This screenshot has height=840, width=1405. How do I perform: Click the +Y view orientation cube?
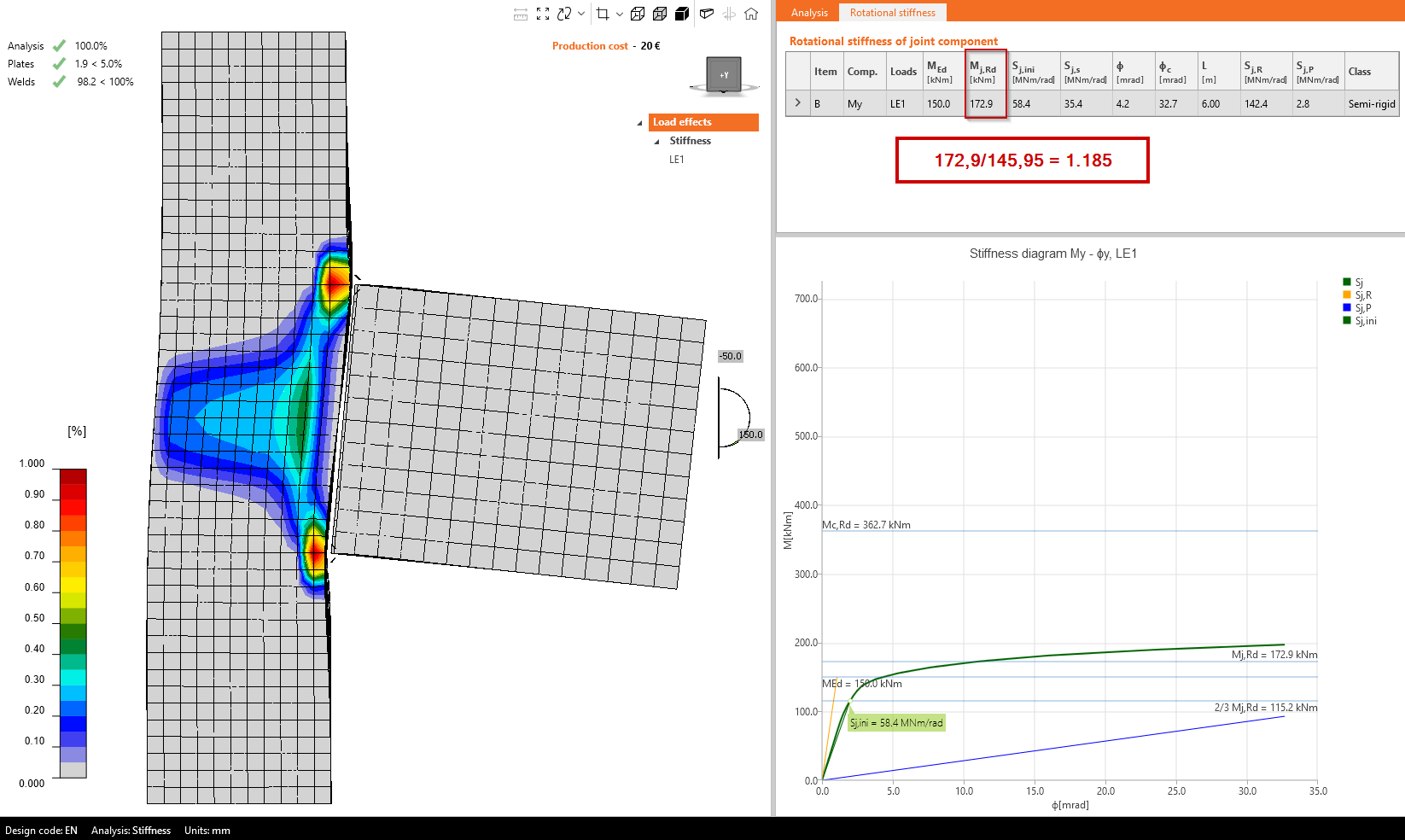pyautogui.click(x=724, y=75)
